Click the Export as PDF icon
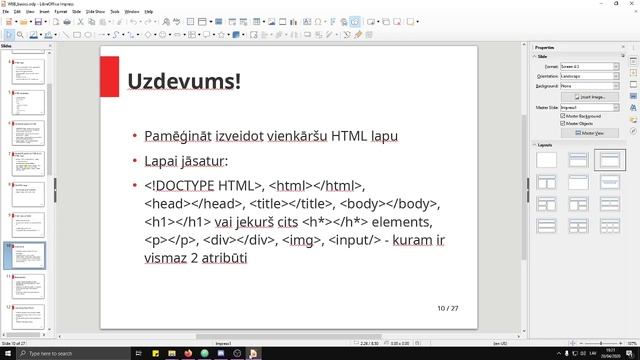The width and height of the screenshot is (640, 360). (56, 22)
